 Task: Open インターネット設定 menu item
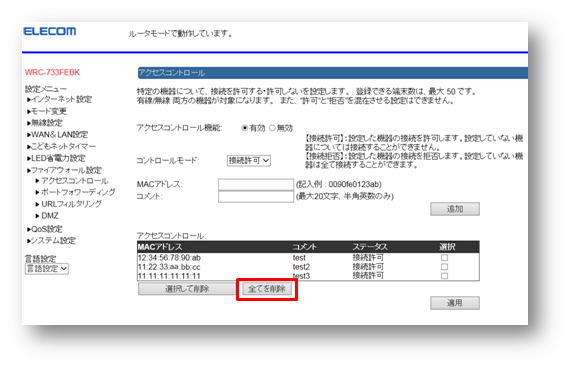tap(59, 99)
